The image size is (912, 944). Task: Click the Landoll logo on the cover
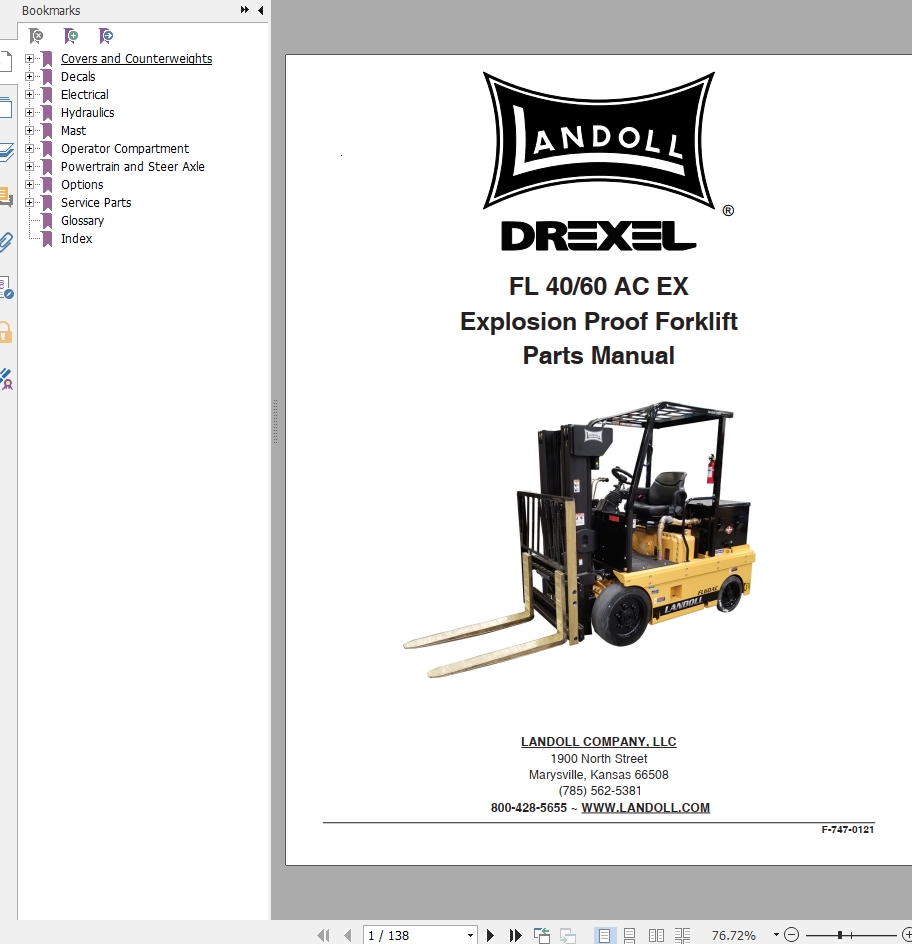pyautogui.click(x=598, y=140)
